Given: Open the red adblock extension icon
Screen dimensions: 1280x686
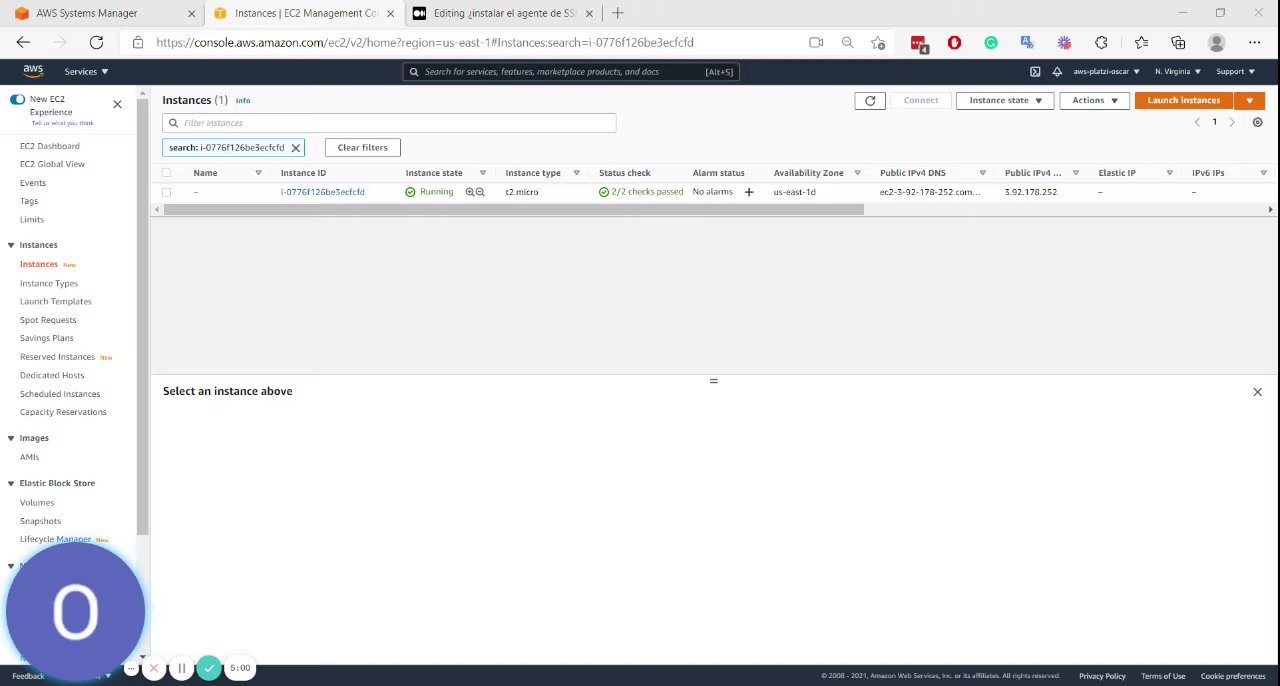Looking at the screenshot, I should tap(954, 43).
